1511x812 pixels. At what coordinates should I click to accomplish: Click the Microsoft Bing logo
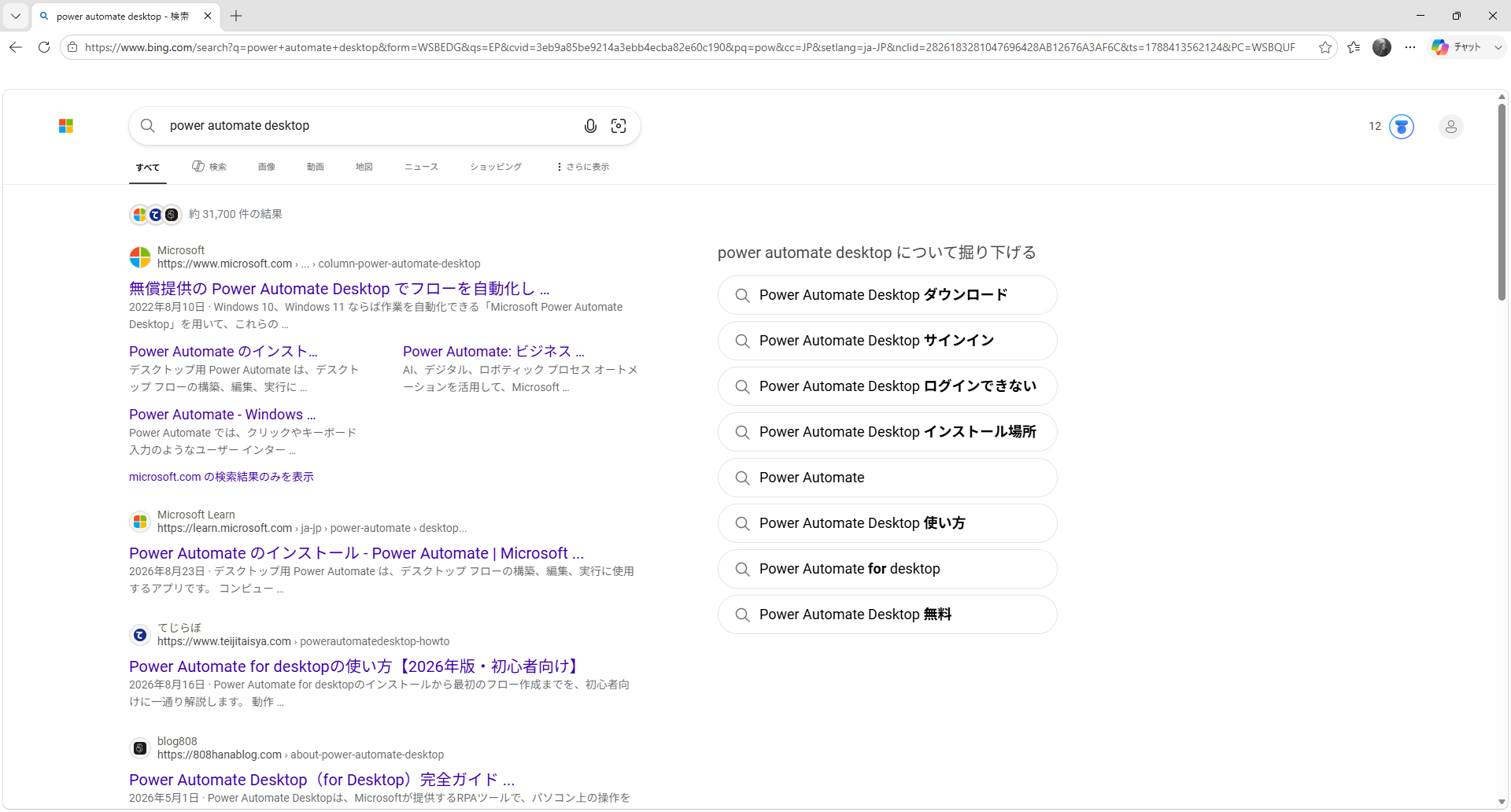pyautogui.click(x=66, y=126)
